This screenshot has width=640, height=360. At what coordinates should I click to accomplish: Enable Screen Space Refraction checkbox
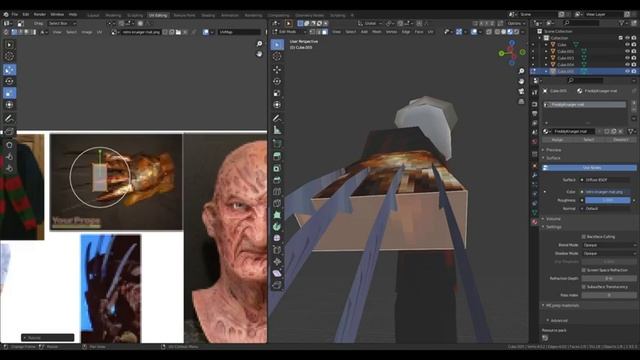(x=584, y=270)
